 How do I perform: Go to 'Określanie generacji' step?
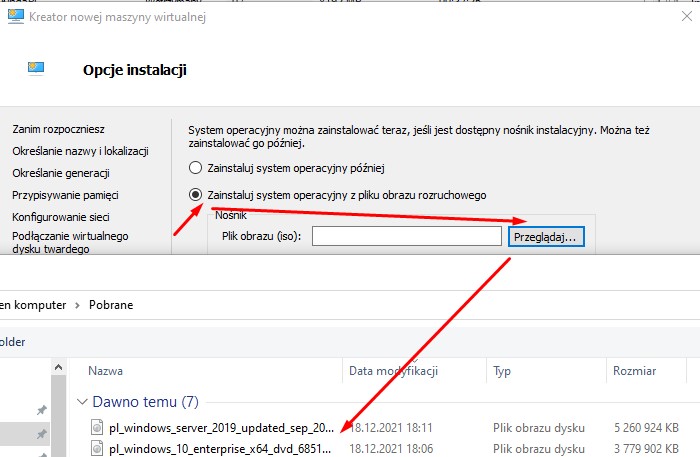point(61,173)
